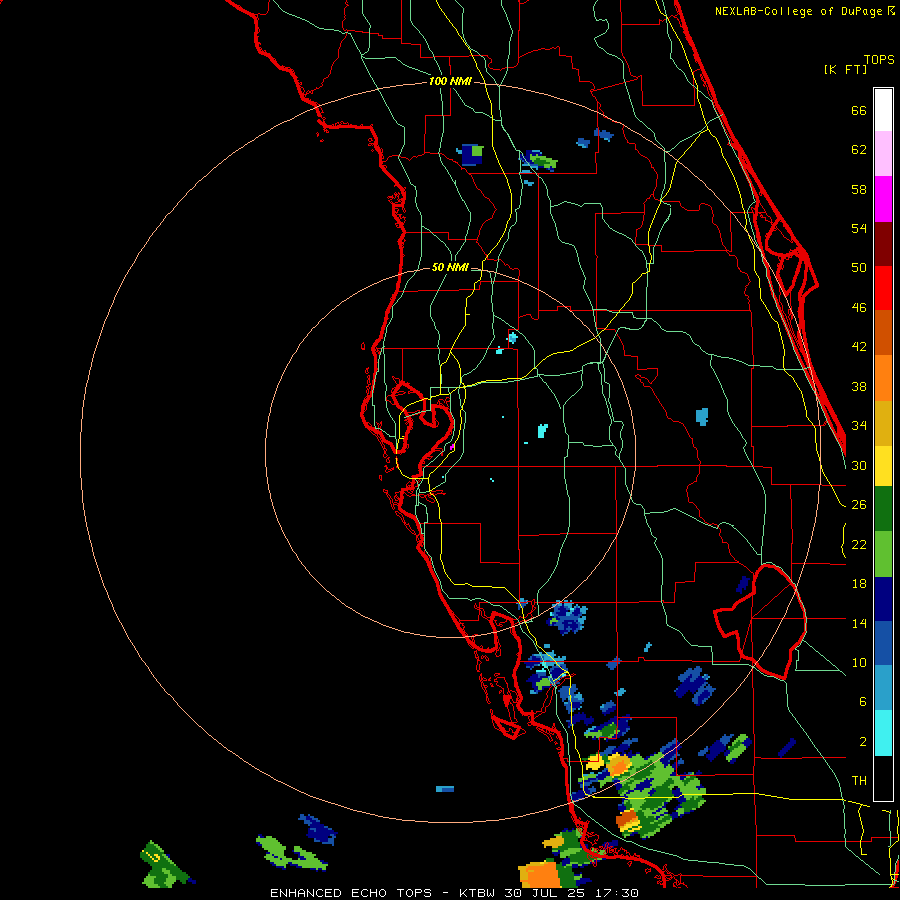The width and height of the screenshot is (900, 900).
Task: Click the 42 legend value
Action: click(859, 346)
